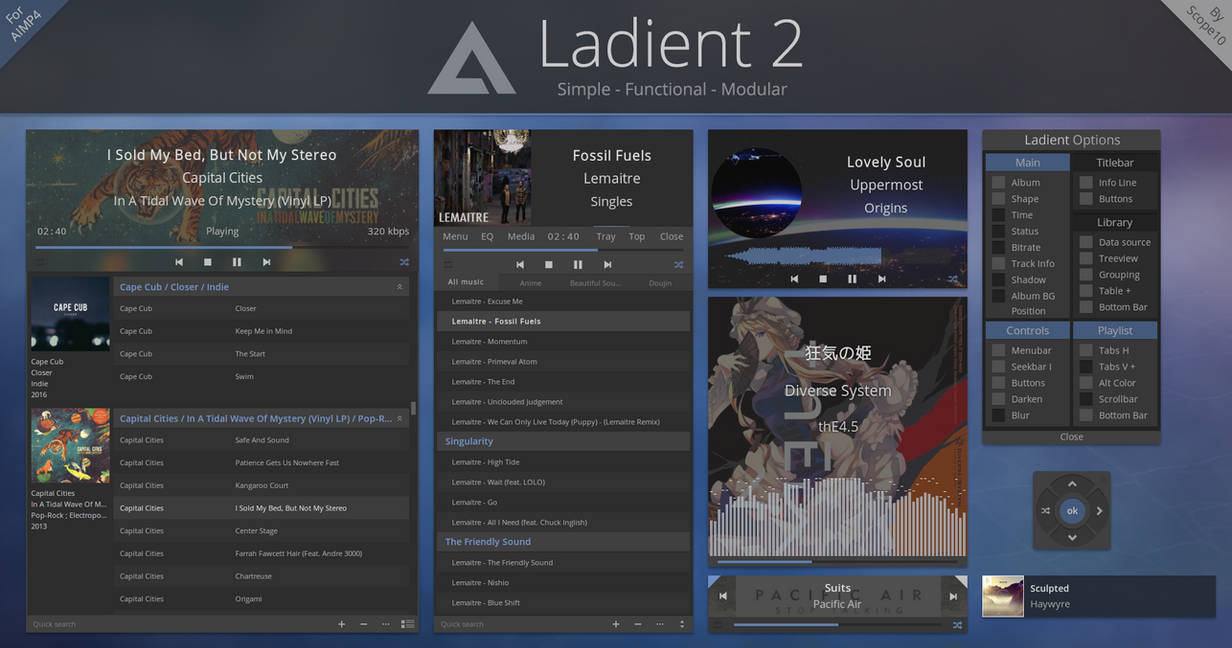Screen dimensions: 1232x648
Task: Previous track button in Pacific Air mini player
Action: [722, 596]
